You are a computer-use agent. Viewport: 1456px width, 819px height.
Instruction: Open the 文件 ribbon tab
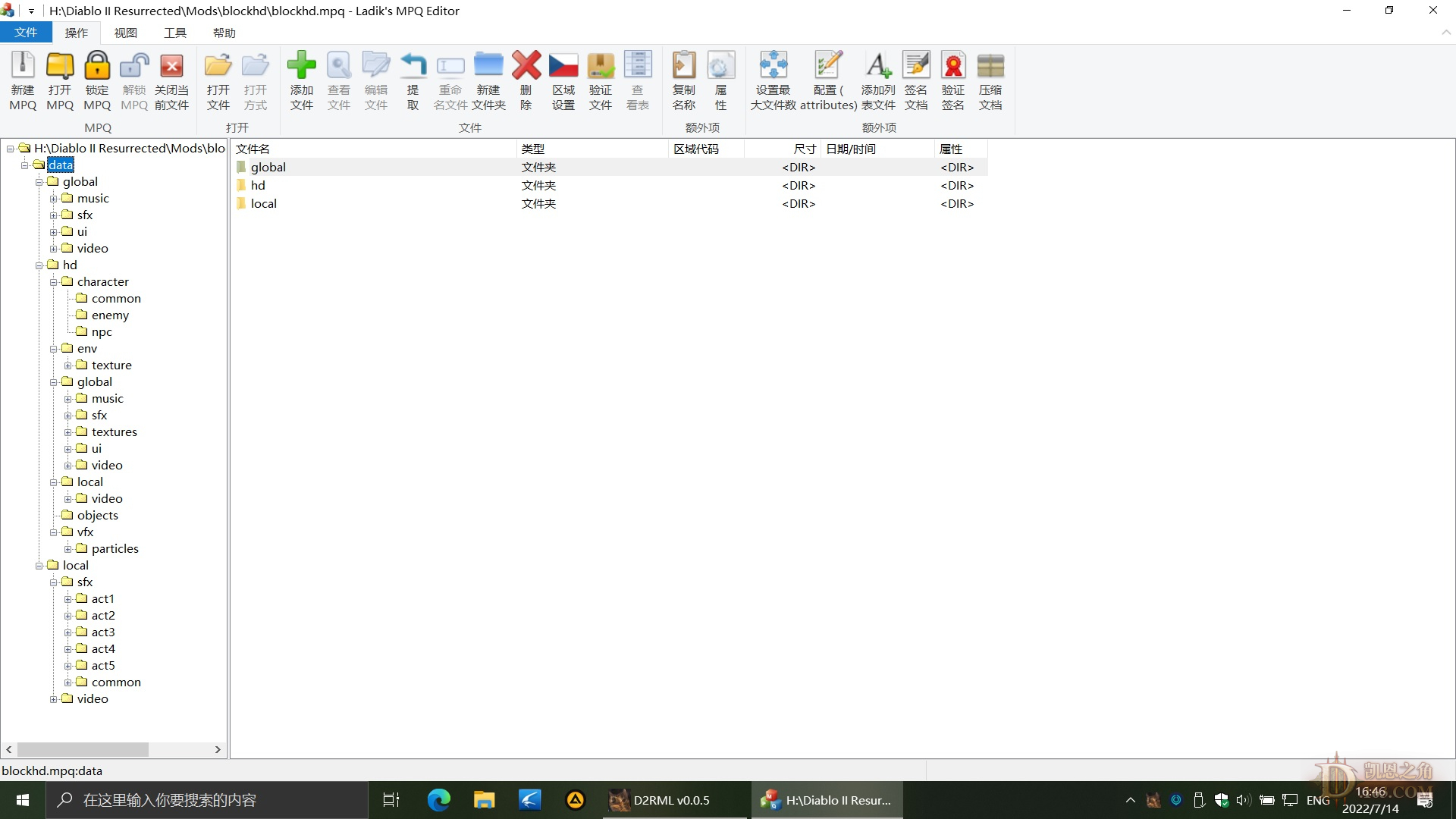26,33
